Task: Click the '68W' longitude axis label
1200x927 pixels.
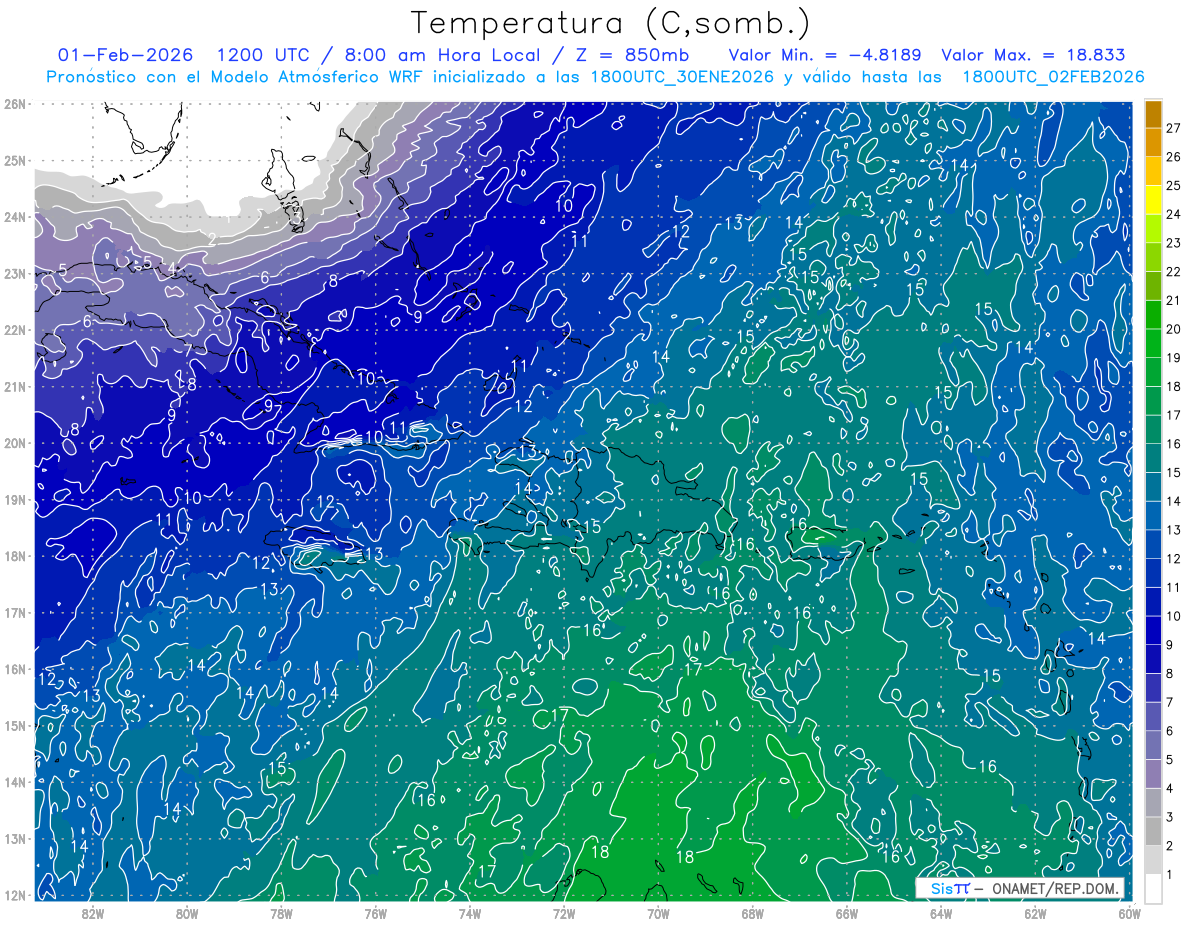Action: (x=752, y=913)
